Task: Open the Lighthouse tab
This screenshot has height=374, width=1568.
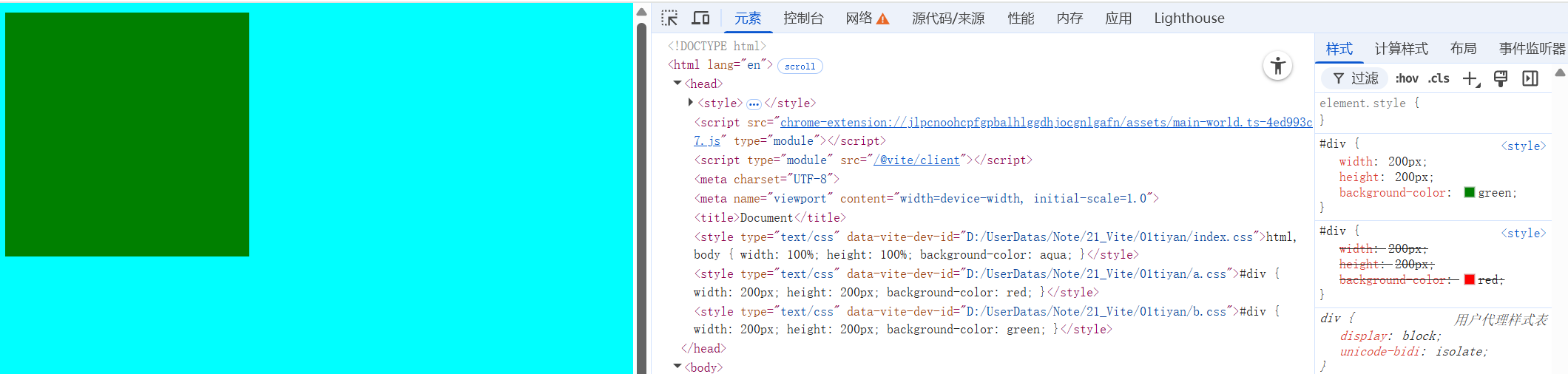Action: point(1189,18)
